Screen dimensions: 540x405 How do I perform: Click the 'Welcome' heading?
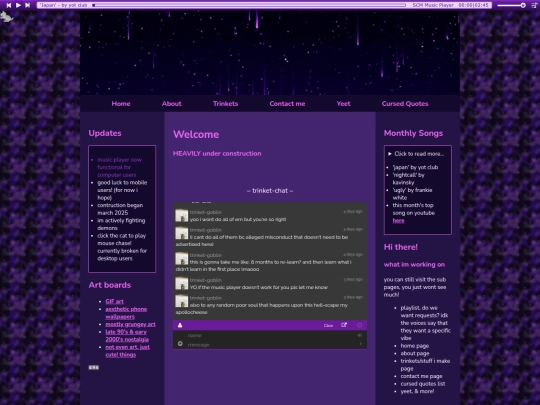196,134
